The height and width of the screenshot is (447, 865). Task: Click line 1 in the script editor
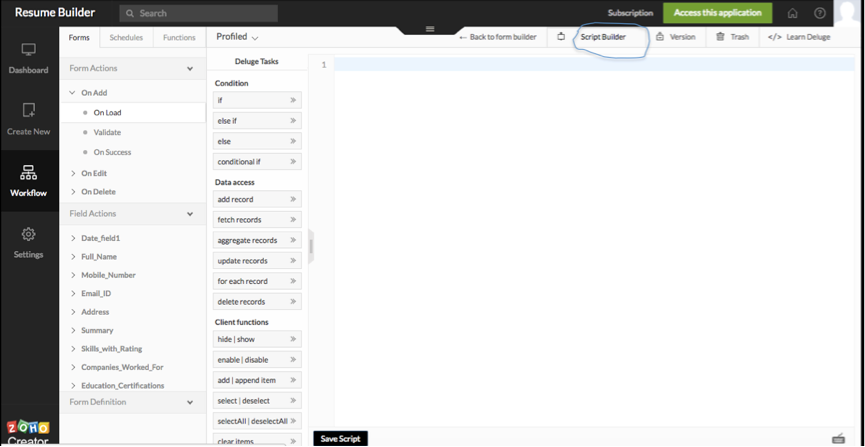(x=594, y=65)
